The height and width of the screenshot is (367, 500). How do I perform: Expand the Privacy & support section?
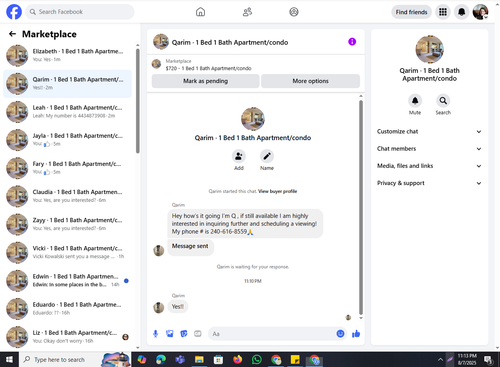[x=429, y=183]
